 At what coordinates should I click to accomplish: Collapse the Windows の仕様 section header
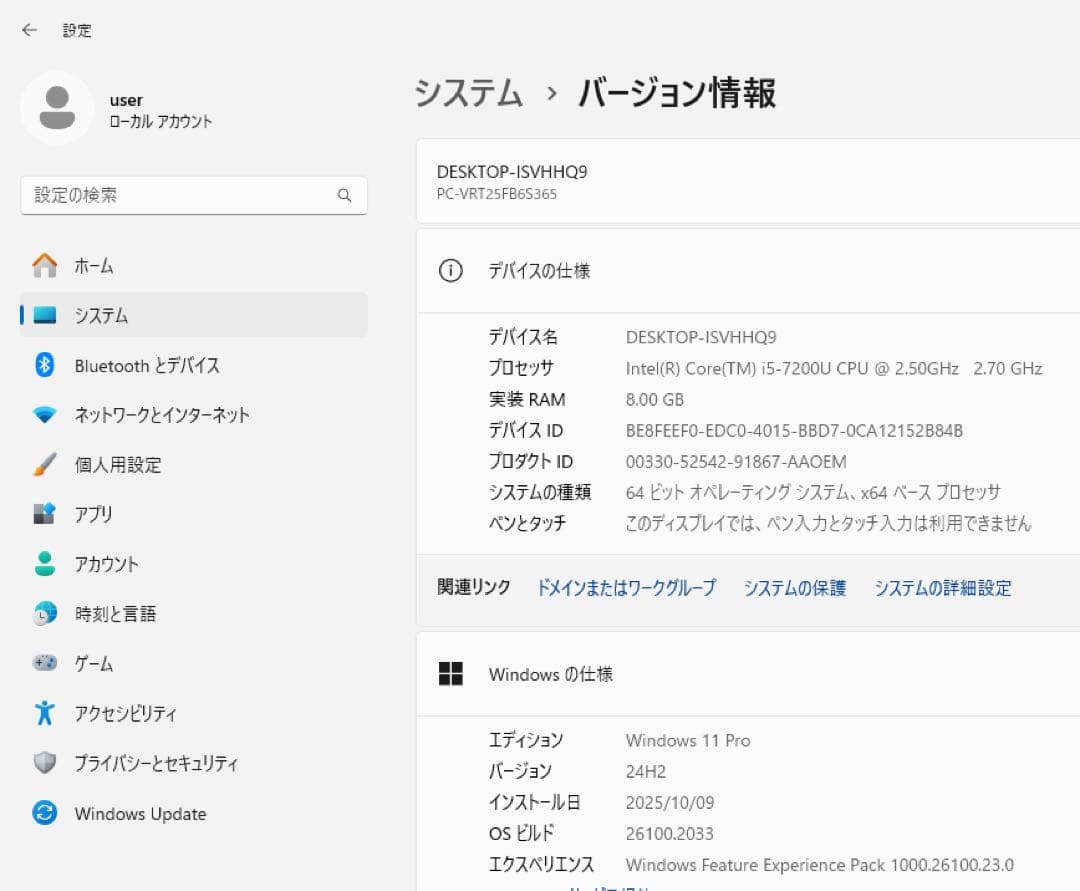[x=748, y=673]
